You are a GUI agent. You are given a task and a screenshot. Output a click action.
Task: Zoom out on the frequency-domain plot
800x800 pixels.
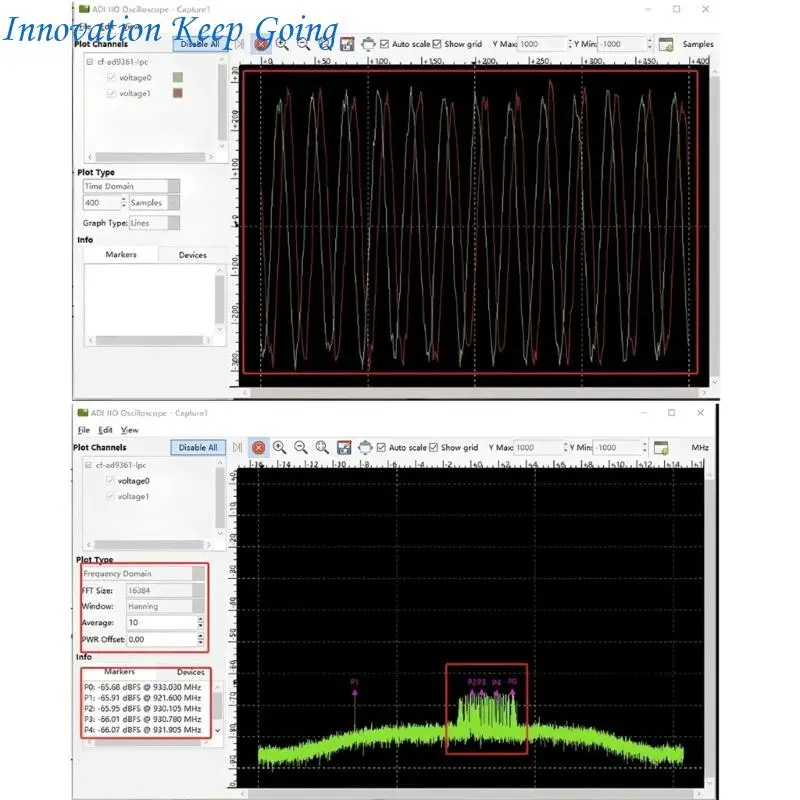tap(301, 447)
